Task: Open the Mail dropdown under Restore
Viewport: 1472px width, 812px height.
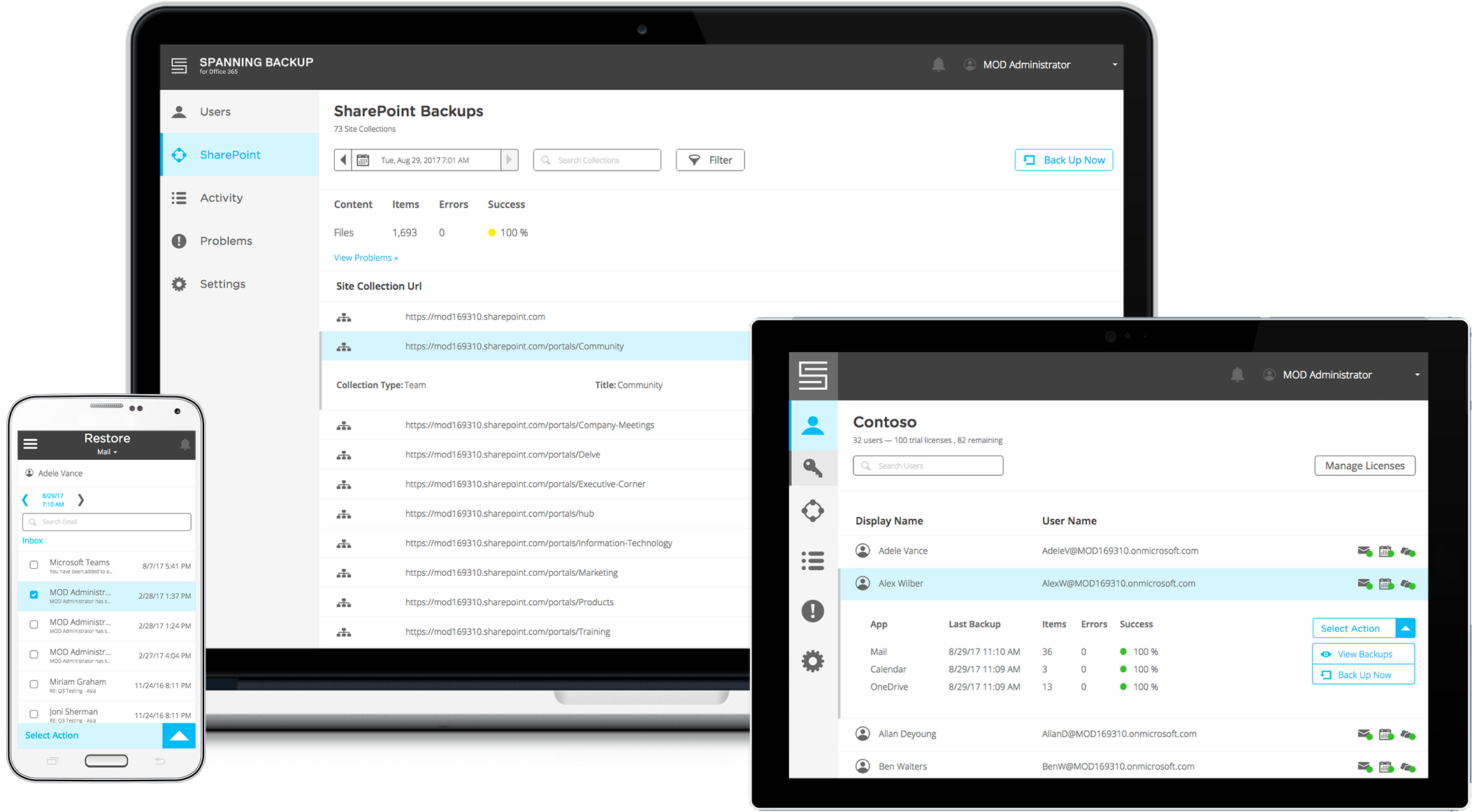Action: [107, 452]
